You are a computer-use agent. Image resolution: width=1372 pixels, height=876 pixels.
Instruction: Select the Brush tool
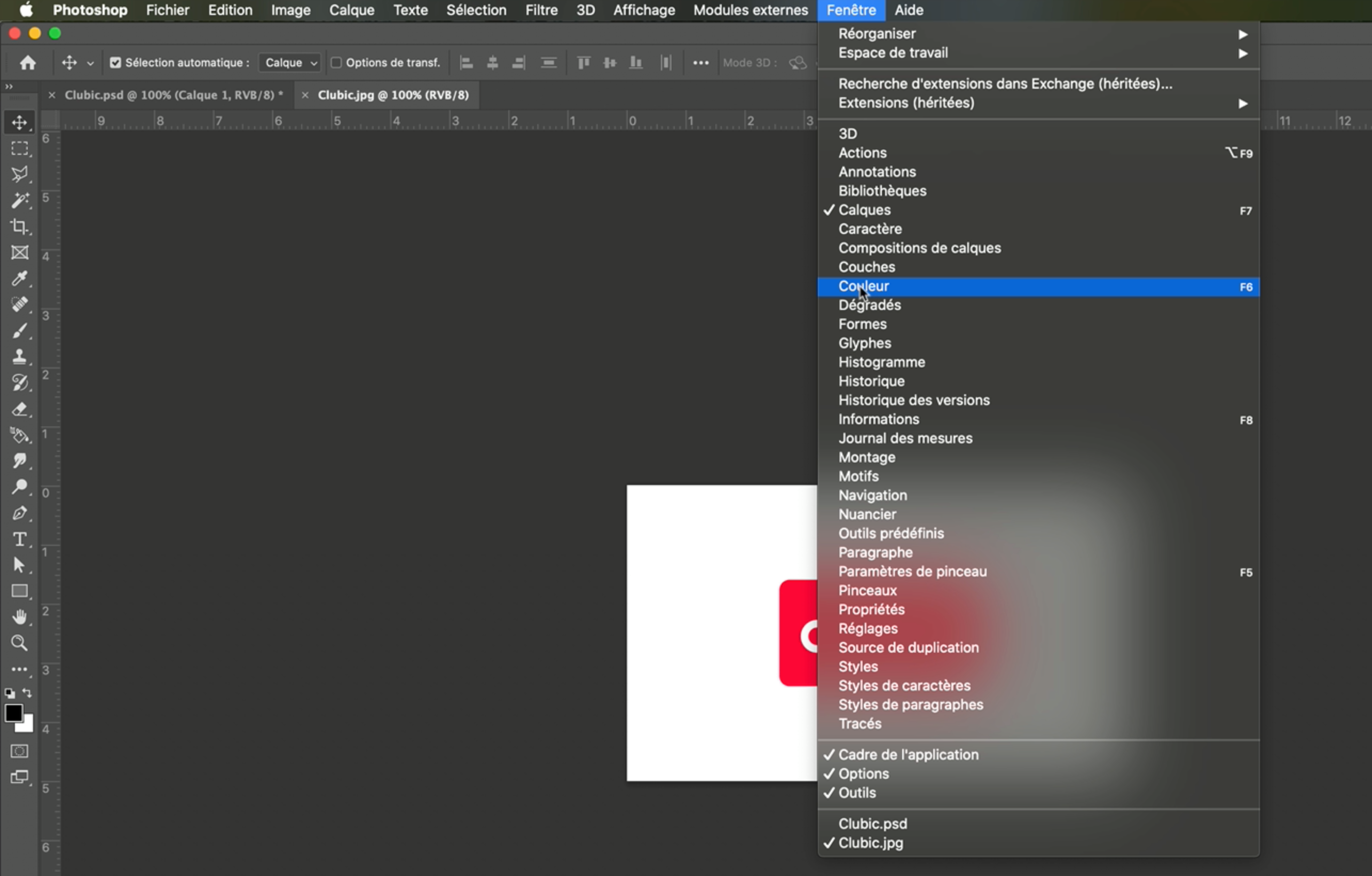[x=19, y=331]
